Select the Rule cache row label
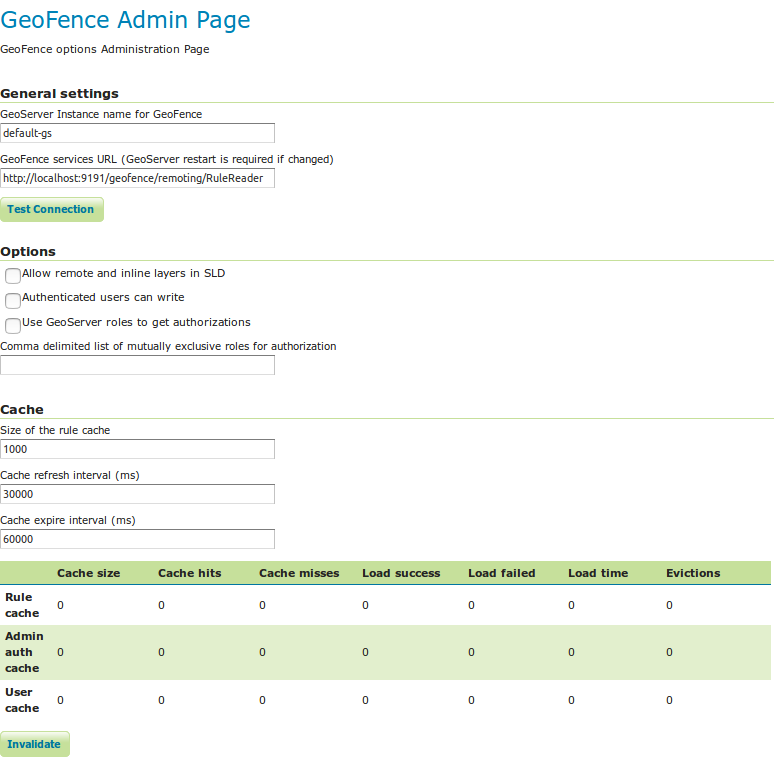This screenshot has height=774, width=774. coord(22,605)
